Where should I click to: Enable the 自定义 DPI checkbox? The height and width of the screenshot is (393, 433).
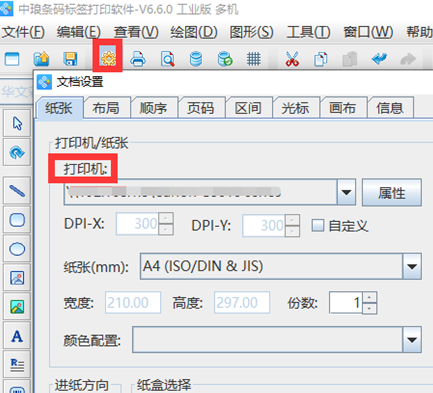coord(317,226)
